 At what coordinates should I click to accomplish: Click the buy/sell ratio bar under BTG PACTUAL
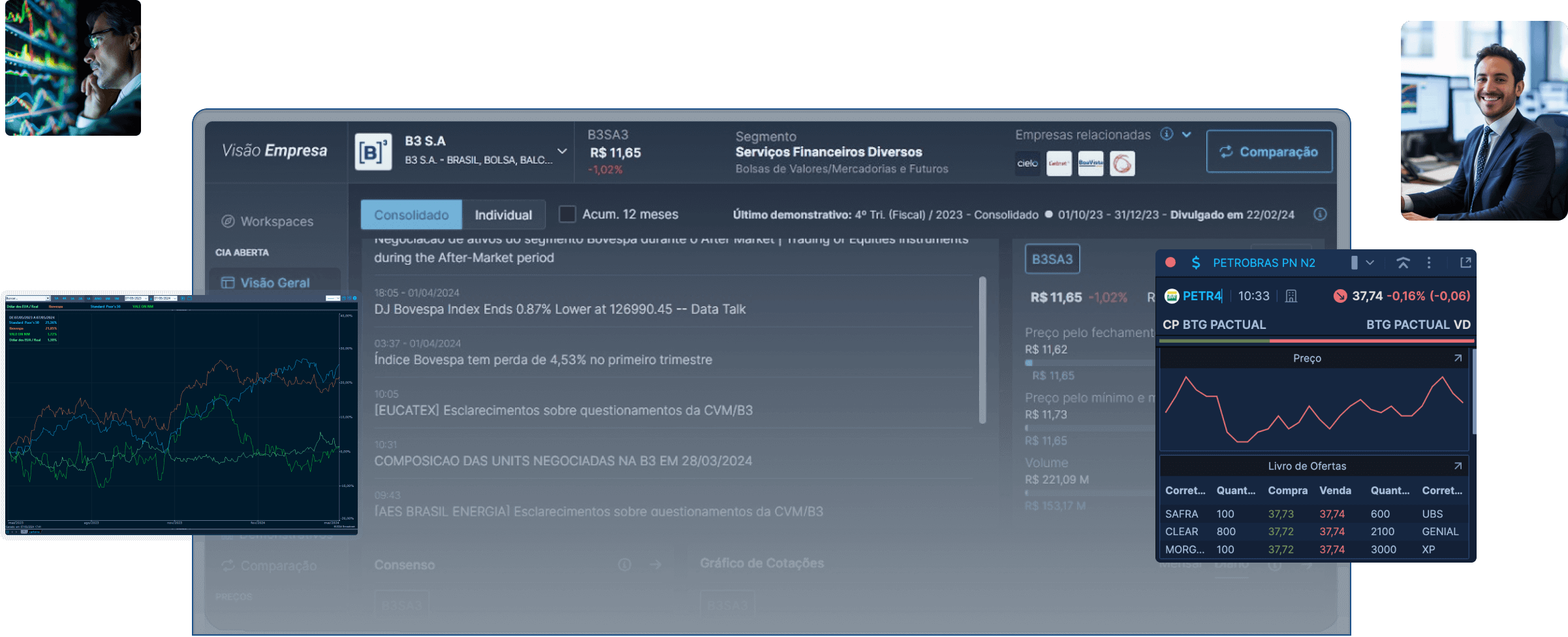point(1317,341)
